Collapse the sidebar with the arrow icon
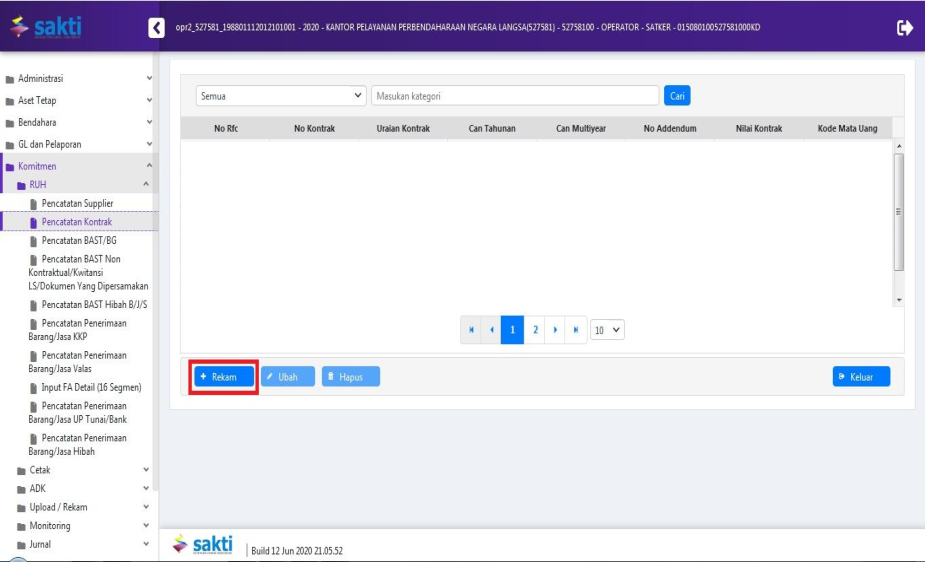Image resolution: width=925 pixels, height=562 pixels. [156, 27]
